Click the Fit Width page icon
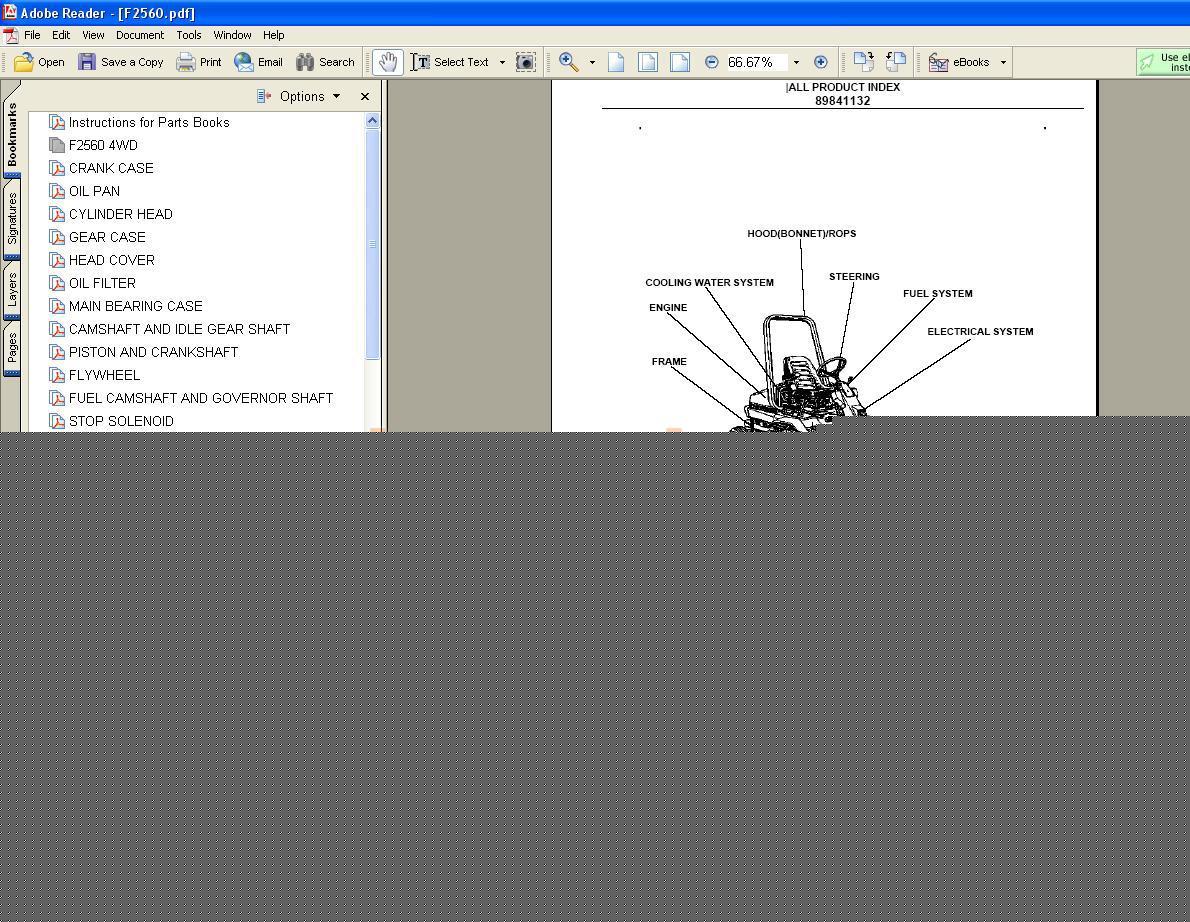Screen dimensions: 1190x922 click(x=680, y=62)
